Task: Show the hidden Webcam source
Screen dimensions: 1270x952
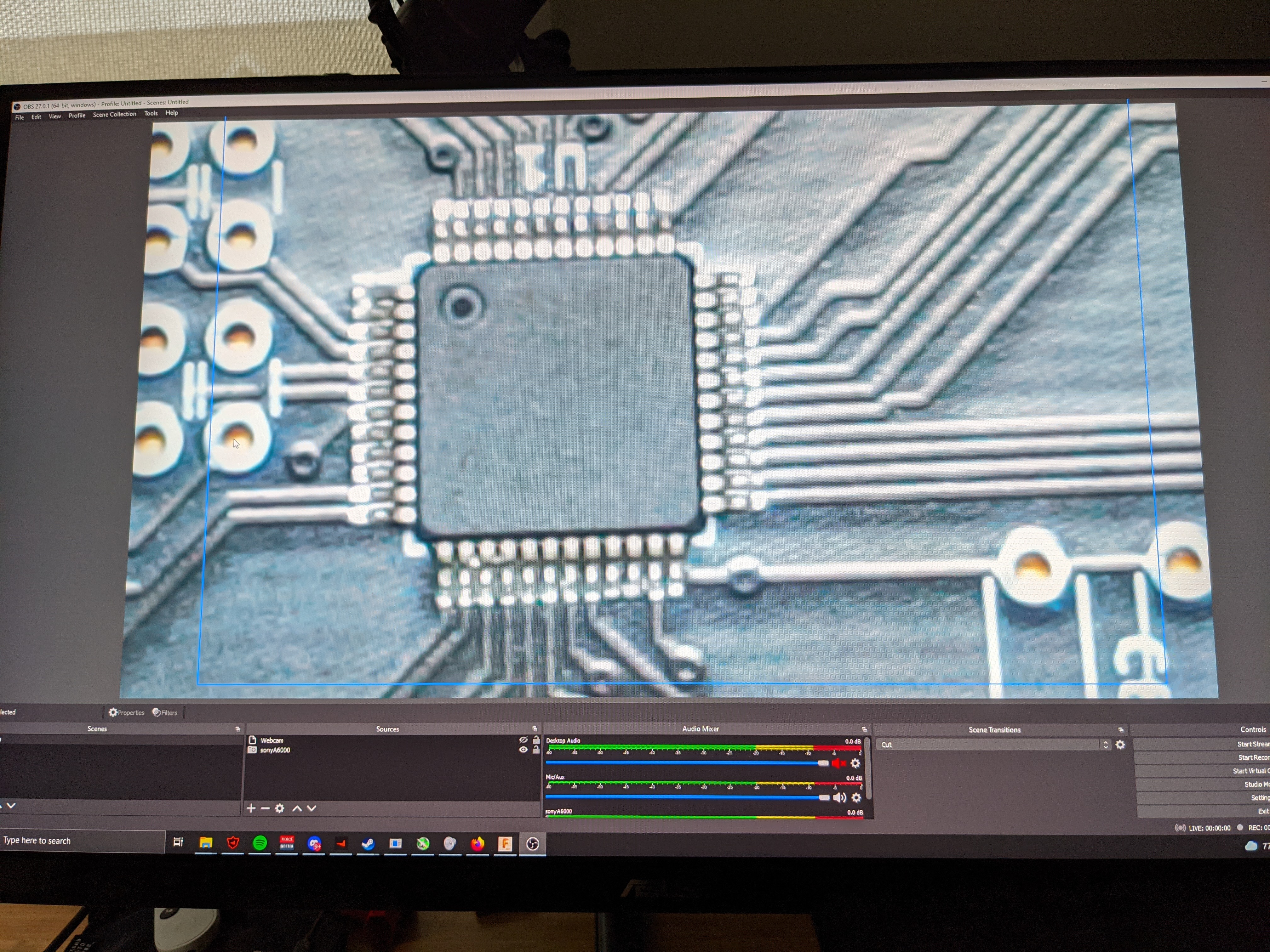Action: pyautogui.click(x=523, y=740)
